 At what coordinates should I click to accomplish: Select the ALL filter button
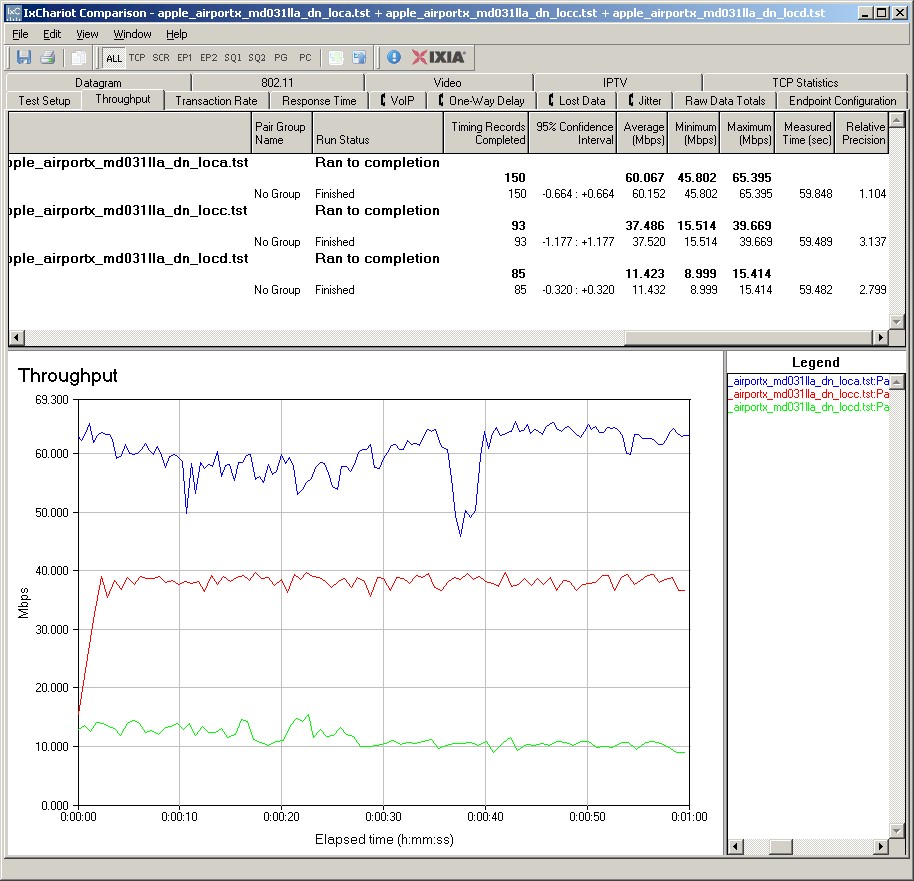point(114,58)
